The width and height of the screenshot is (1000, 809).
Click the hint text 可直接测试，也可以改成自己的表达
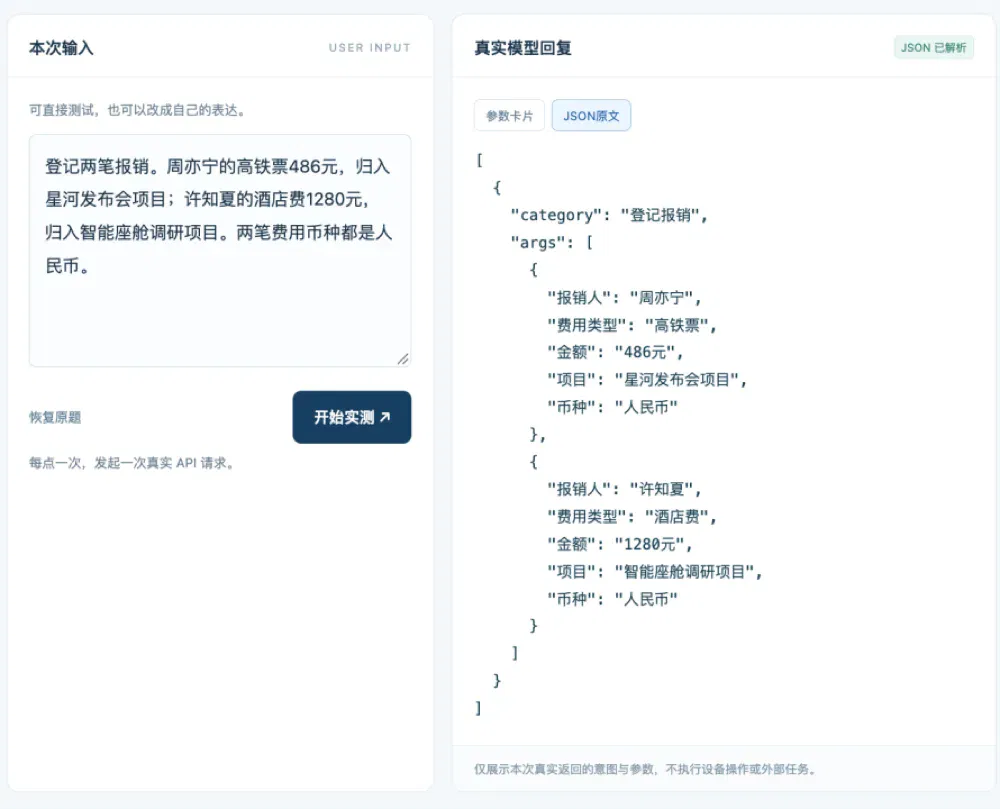(x=137, y=110)
